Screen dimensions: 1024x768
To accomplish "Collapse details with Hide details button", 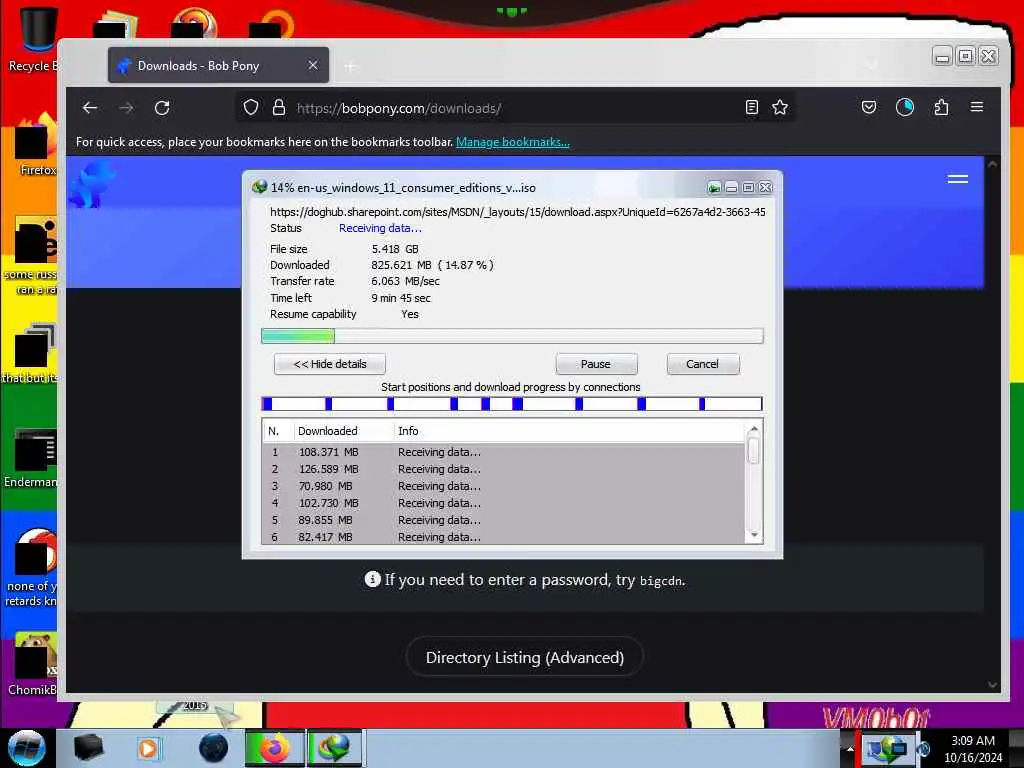I will click(330, 364).
